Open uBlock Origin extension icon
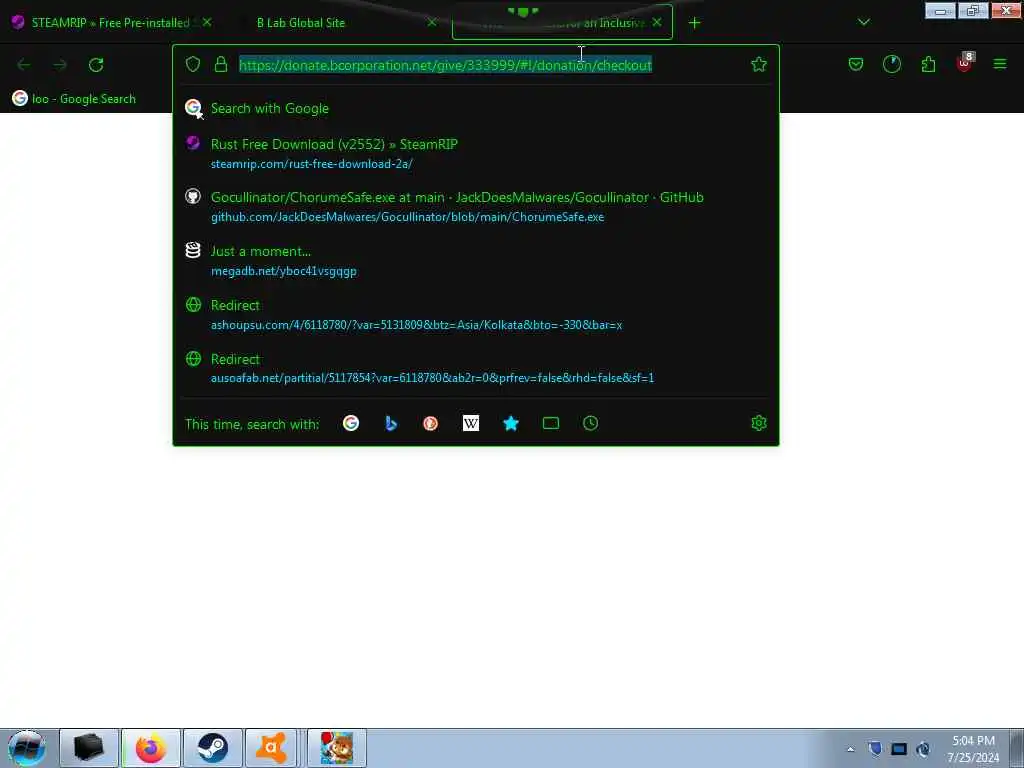1024x768 pixels. (x=965, y=63)
